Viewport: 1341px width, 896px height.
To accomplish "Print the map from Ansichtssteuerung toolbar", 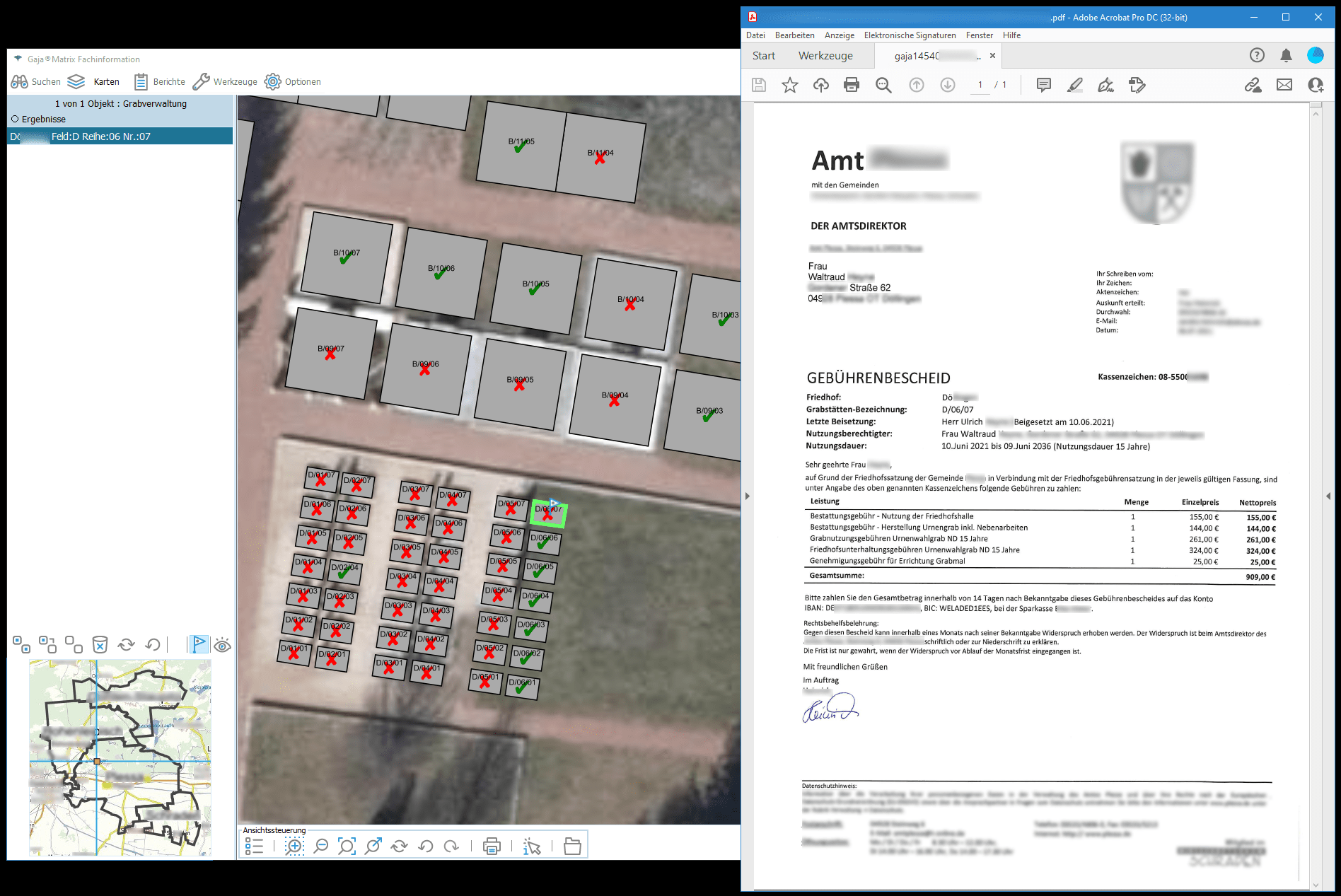I will tap(492, 846).
